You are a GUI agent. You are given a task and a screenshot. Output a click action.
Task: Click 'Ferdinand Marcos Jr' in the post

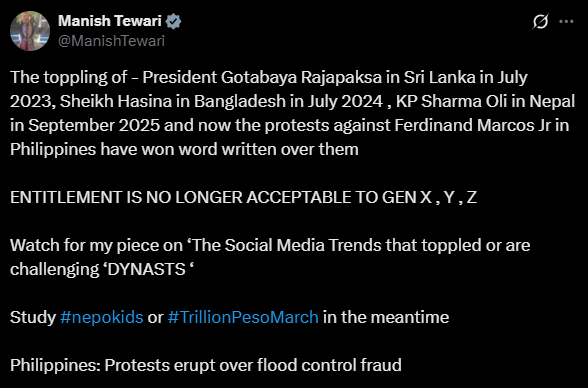click(x=472, y=125)
